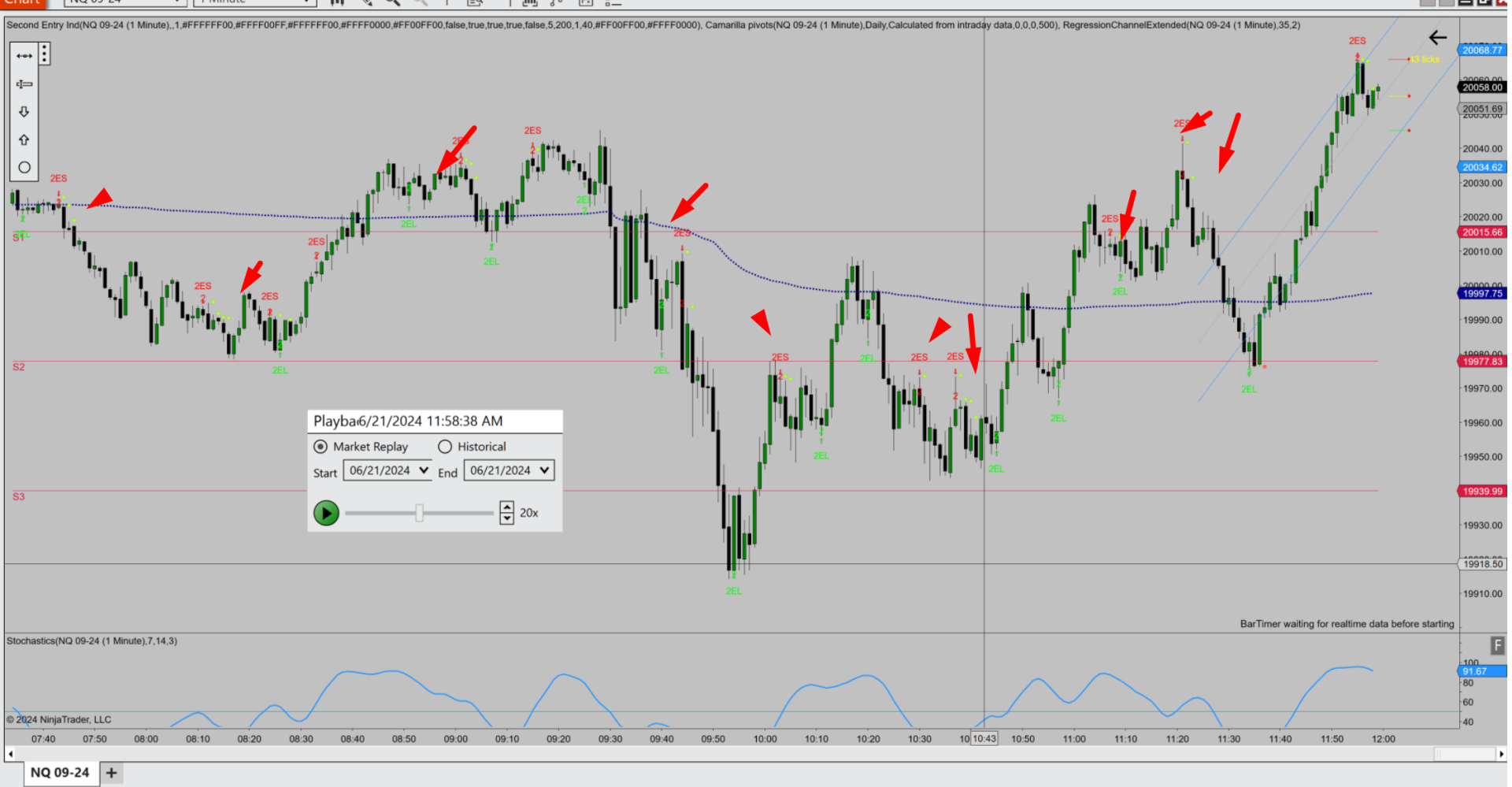
Task: Switch to the NQ 09-24 tab
Action: (x=60, y=773)
